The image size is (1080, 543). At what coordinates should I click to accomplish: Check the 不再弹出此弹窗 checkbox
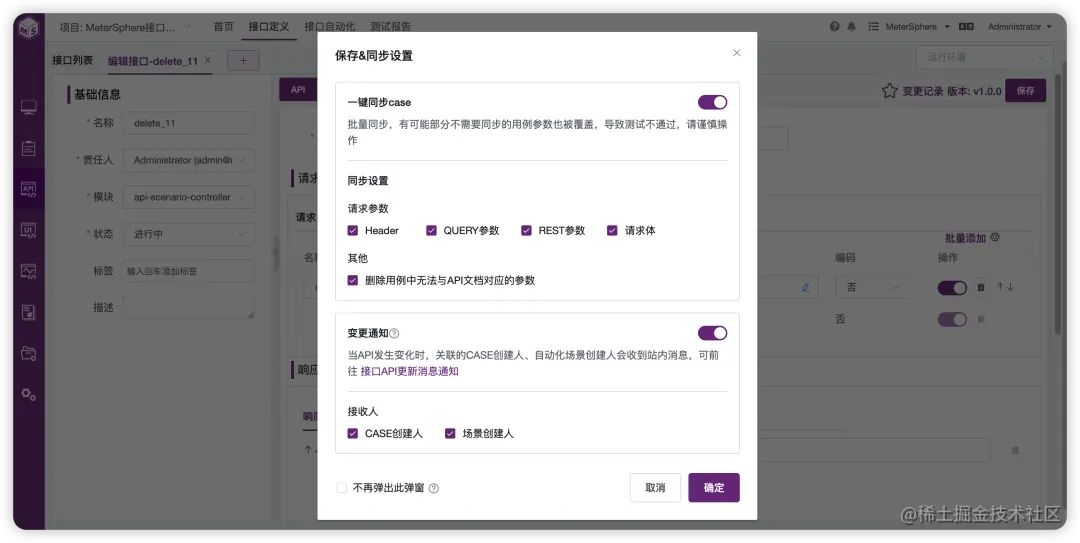342,488
